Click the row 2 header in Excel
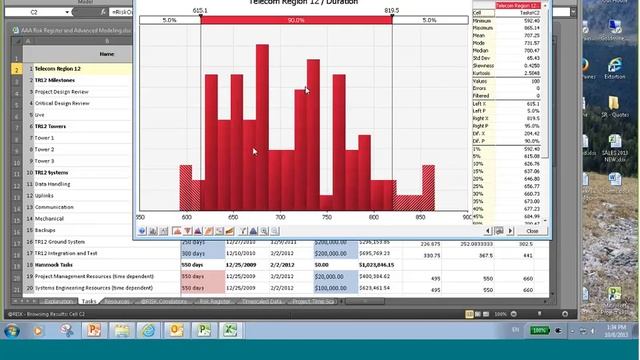Viewport: 640px width, 360px height. (17, 69)
